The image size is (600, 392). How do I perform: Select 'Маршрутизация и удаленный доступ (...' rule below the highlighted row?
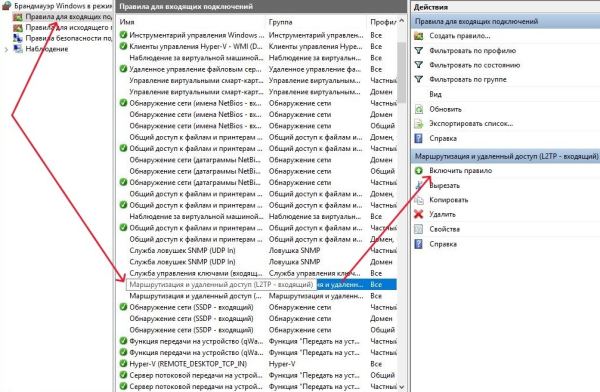[256, 296]
